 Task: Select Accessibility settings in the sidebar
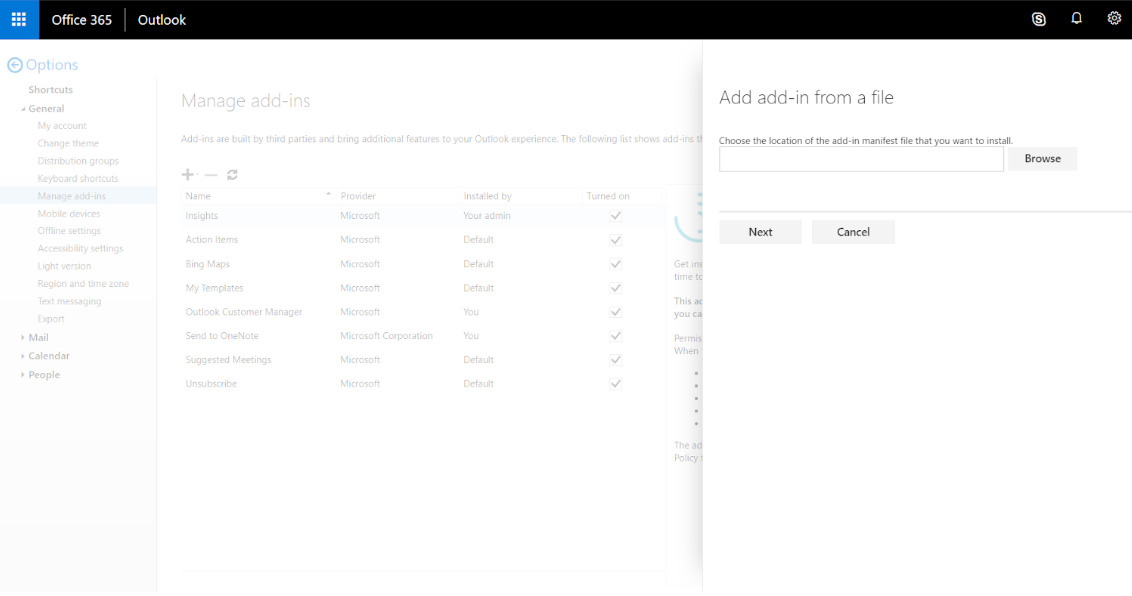[x=80, y=248]
